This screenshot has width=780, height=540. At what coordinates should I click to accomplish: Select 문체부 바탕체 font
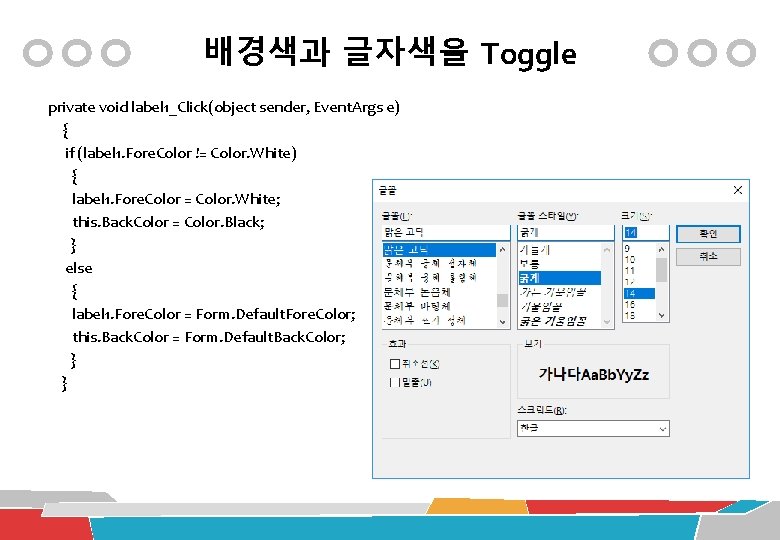coord(439,306)
